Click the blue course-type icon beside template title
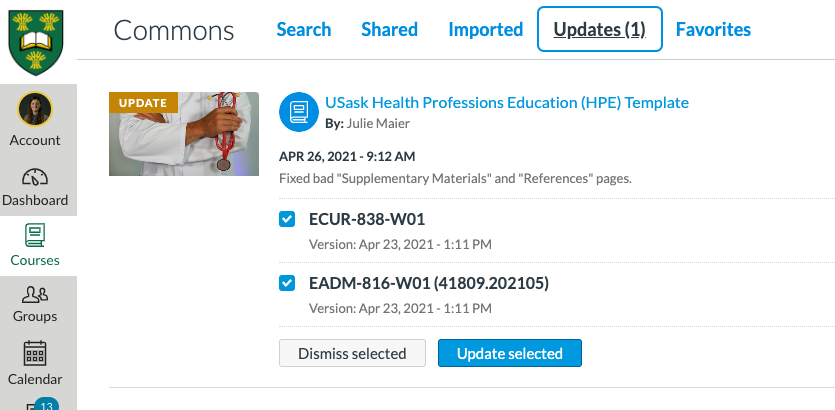This screenshot has height=410, width=835. click(299, 112)
